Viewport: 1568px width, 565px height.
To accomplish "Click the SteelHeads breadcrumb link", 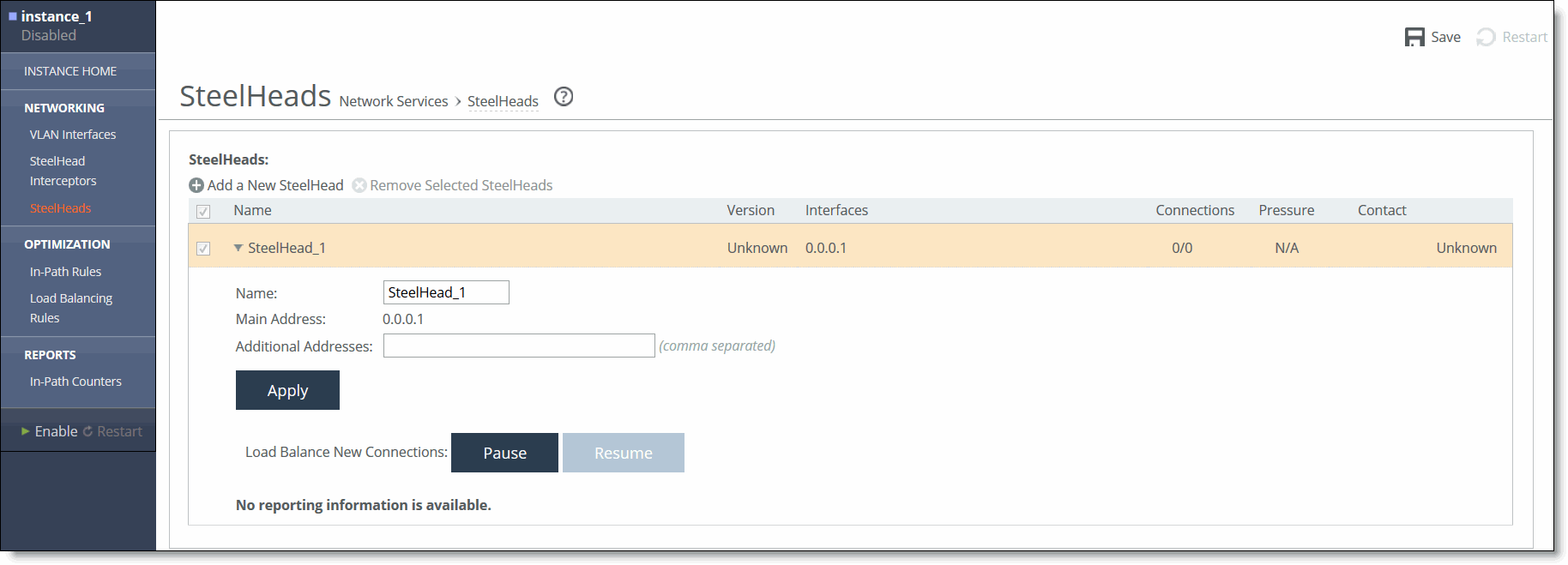I will click(x=503, y=101).
